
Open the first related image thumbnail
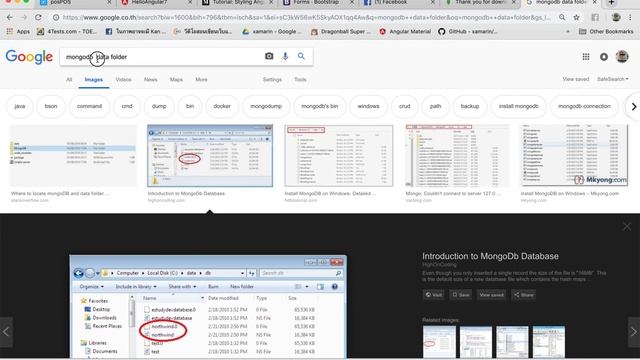tap(439, 342)
